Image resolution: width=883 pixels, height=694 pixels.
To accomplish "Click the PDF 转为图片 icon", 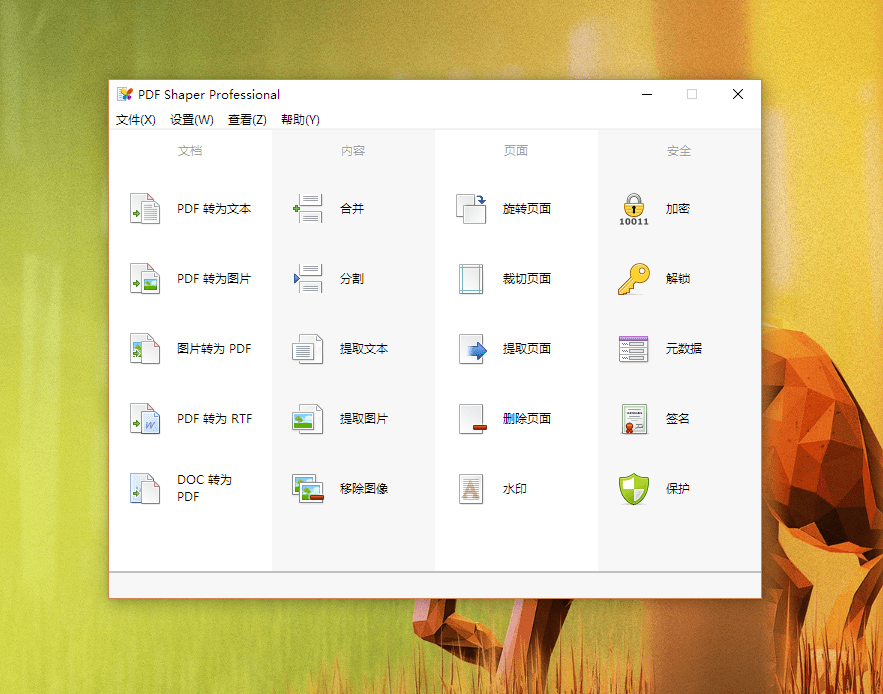I will [x=145, y=278].
